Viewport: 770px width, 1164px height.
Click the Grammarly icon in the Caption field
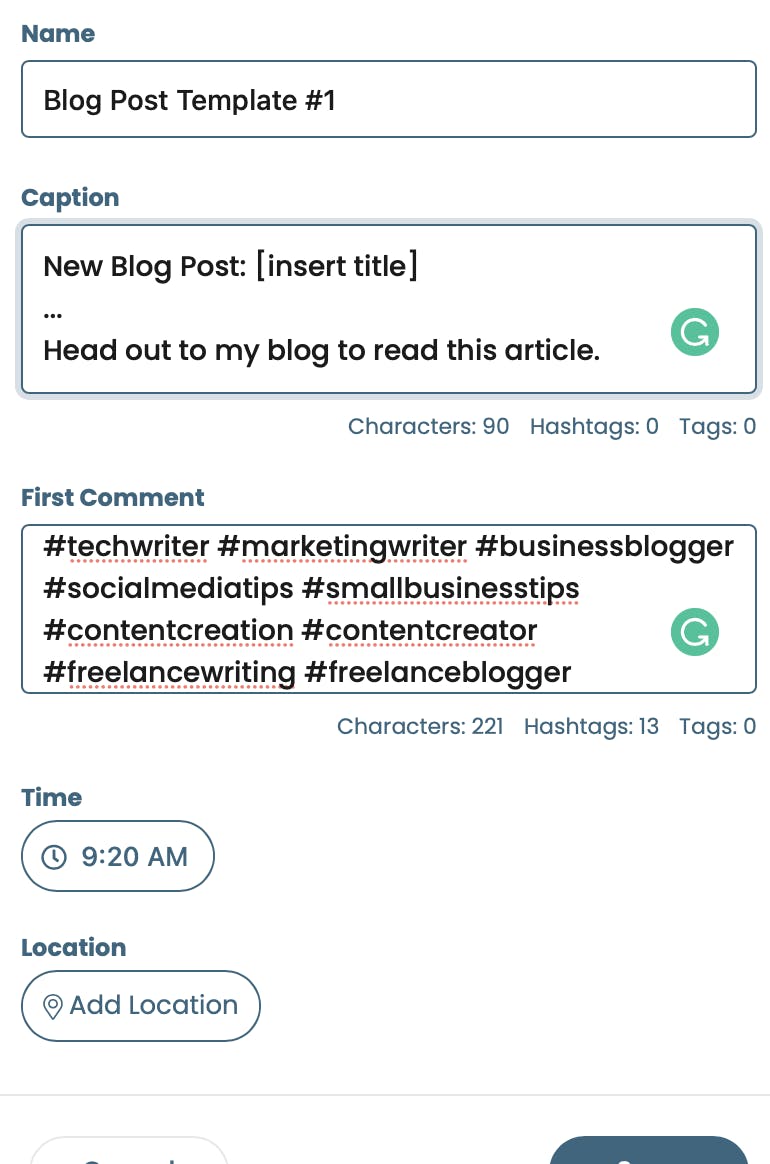[695, 331]
